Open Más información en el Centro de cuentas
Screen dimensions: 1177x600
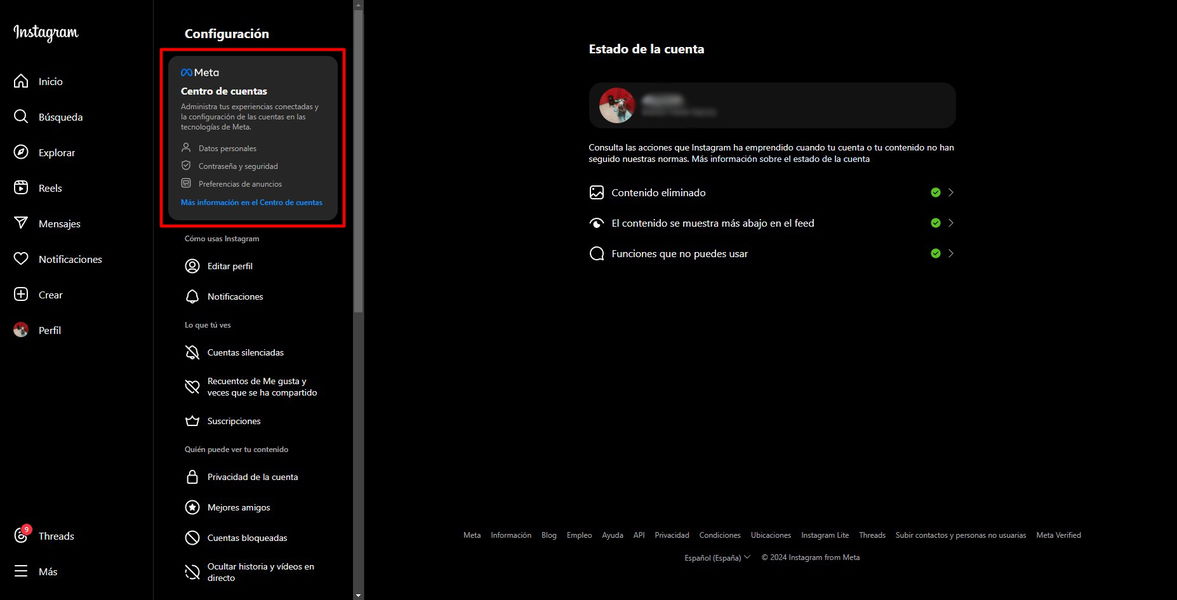251,203
